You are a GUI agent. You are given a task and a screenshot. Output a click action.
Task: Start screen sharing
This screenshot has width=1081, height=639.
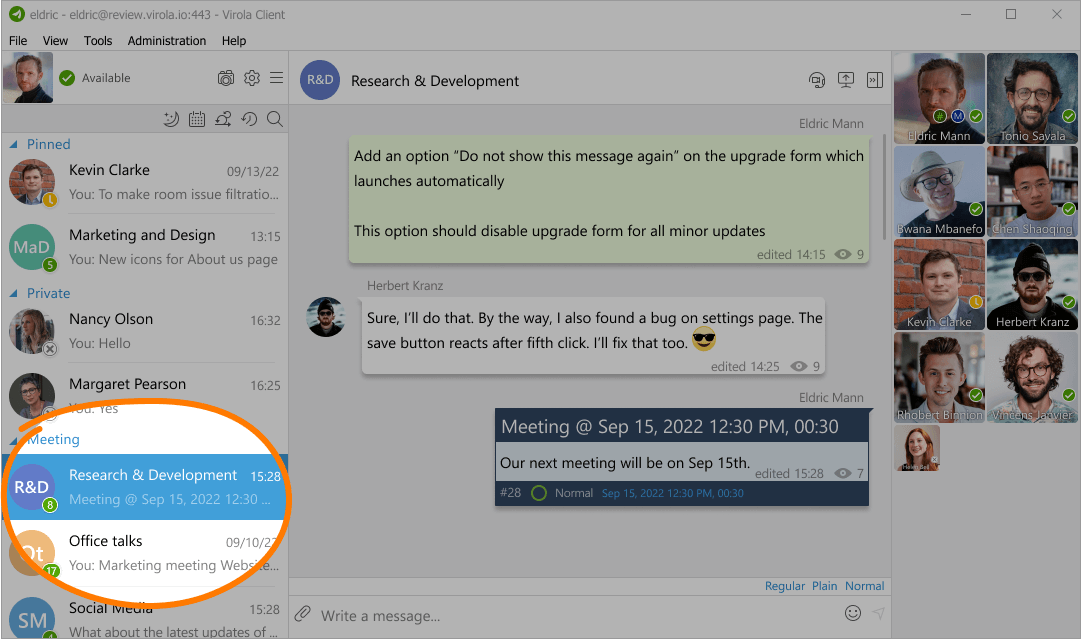point(846,80)
